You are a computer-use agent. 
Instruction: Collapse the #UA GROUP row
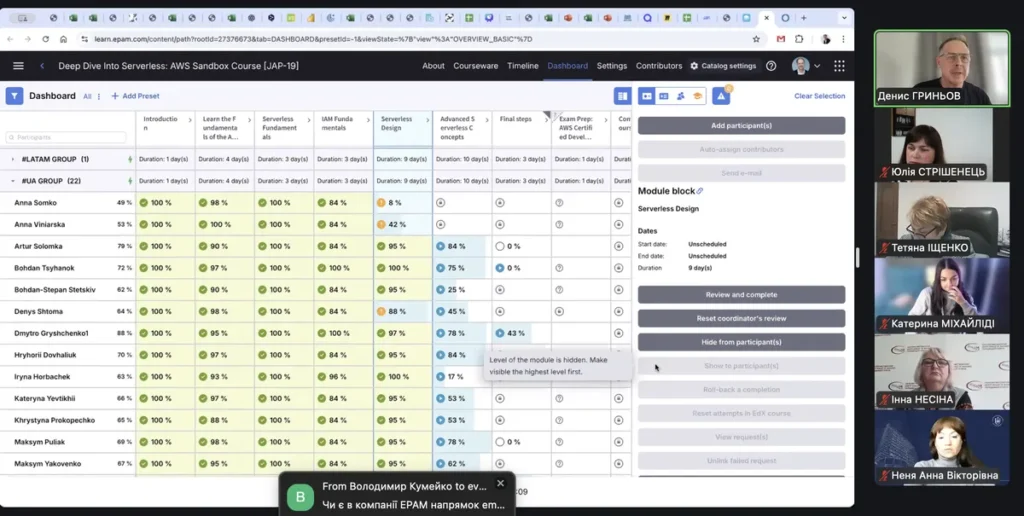pos(13,181)
